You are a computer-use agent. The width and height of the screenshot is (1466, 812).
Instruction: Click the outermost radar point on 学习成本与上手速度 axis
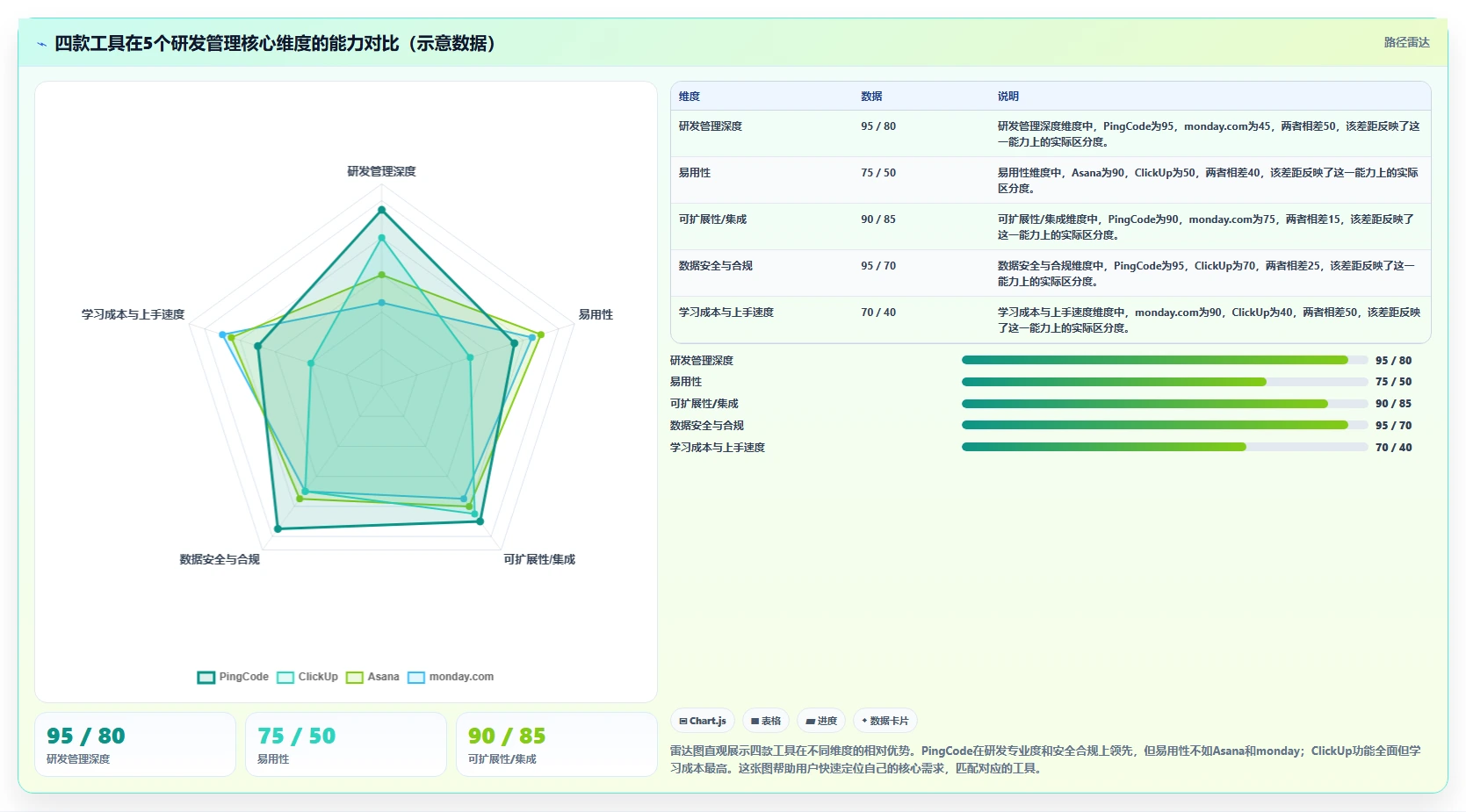(222, 334)
